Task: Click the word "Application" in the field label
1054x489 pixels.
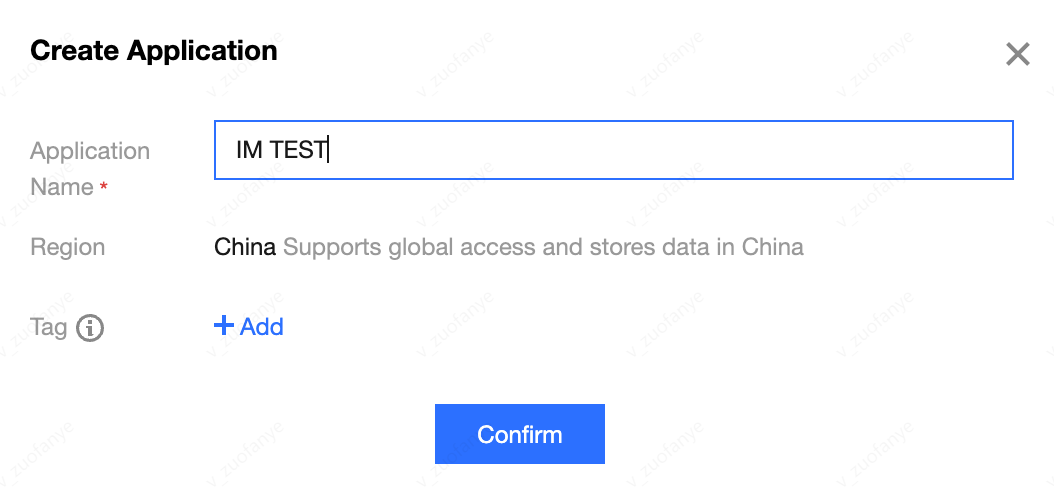Action: tap(90, 151)
